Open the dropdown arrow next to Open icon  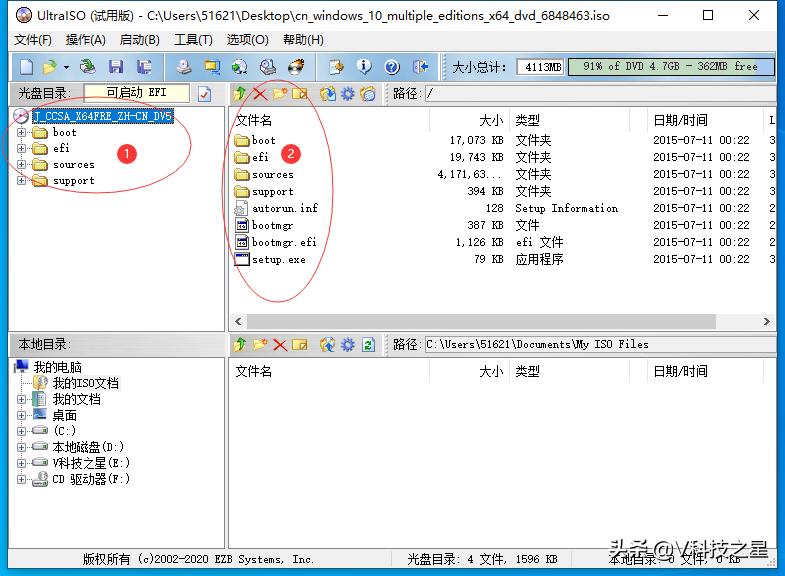(x=66, y=67)
